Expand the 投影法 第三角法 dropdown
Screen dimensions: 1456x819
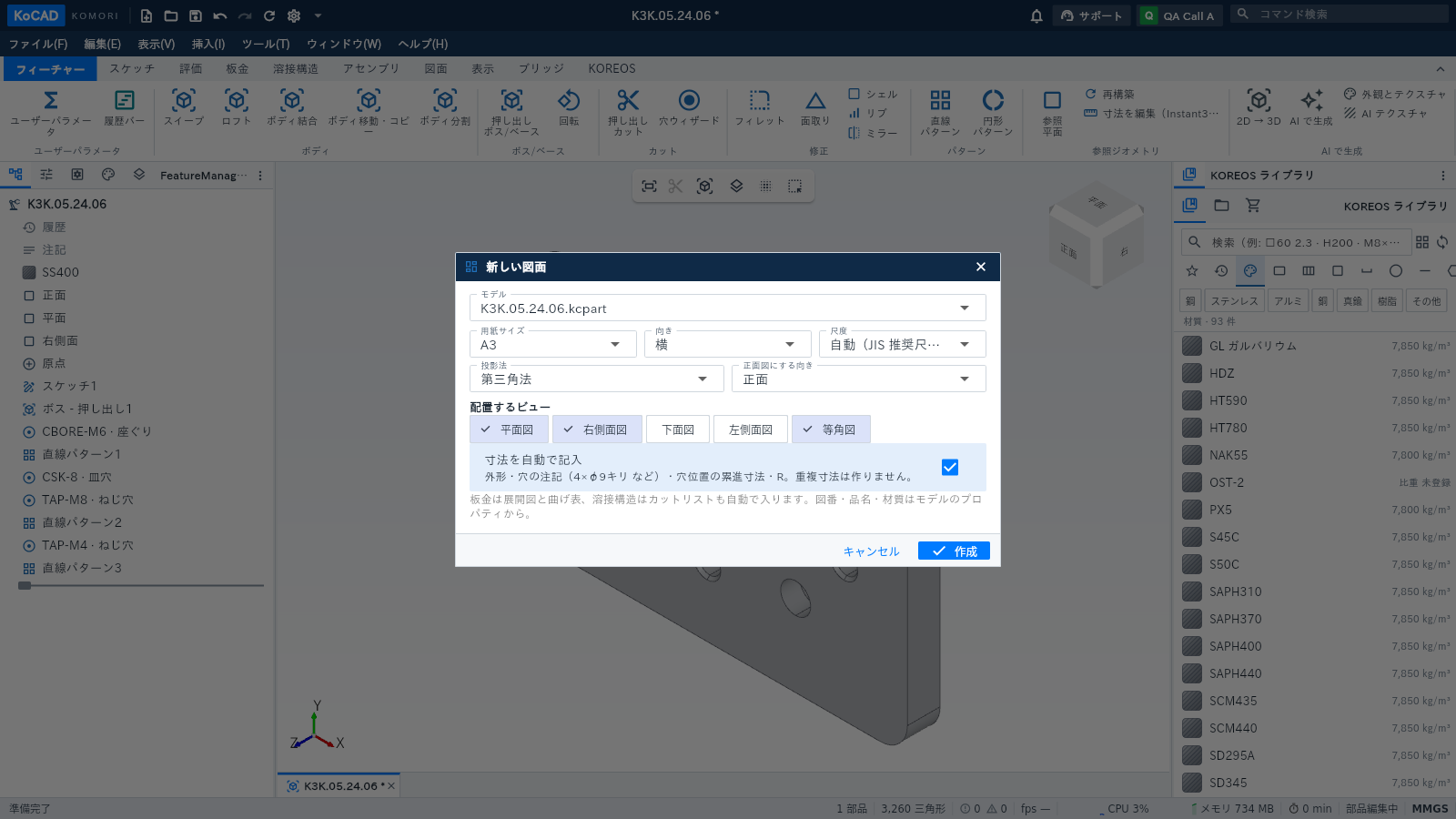[x=596, y=379]
